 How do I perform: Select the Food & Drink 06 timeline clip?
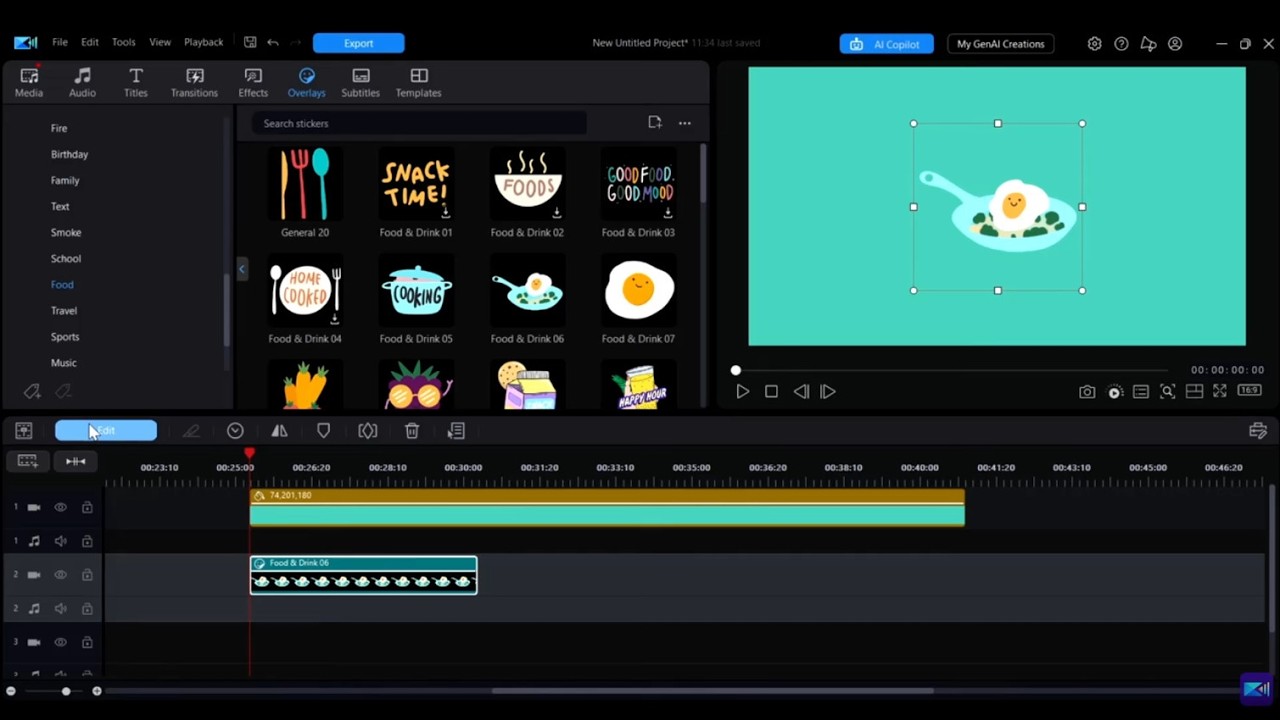click(363, 575)
